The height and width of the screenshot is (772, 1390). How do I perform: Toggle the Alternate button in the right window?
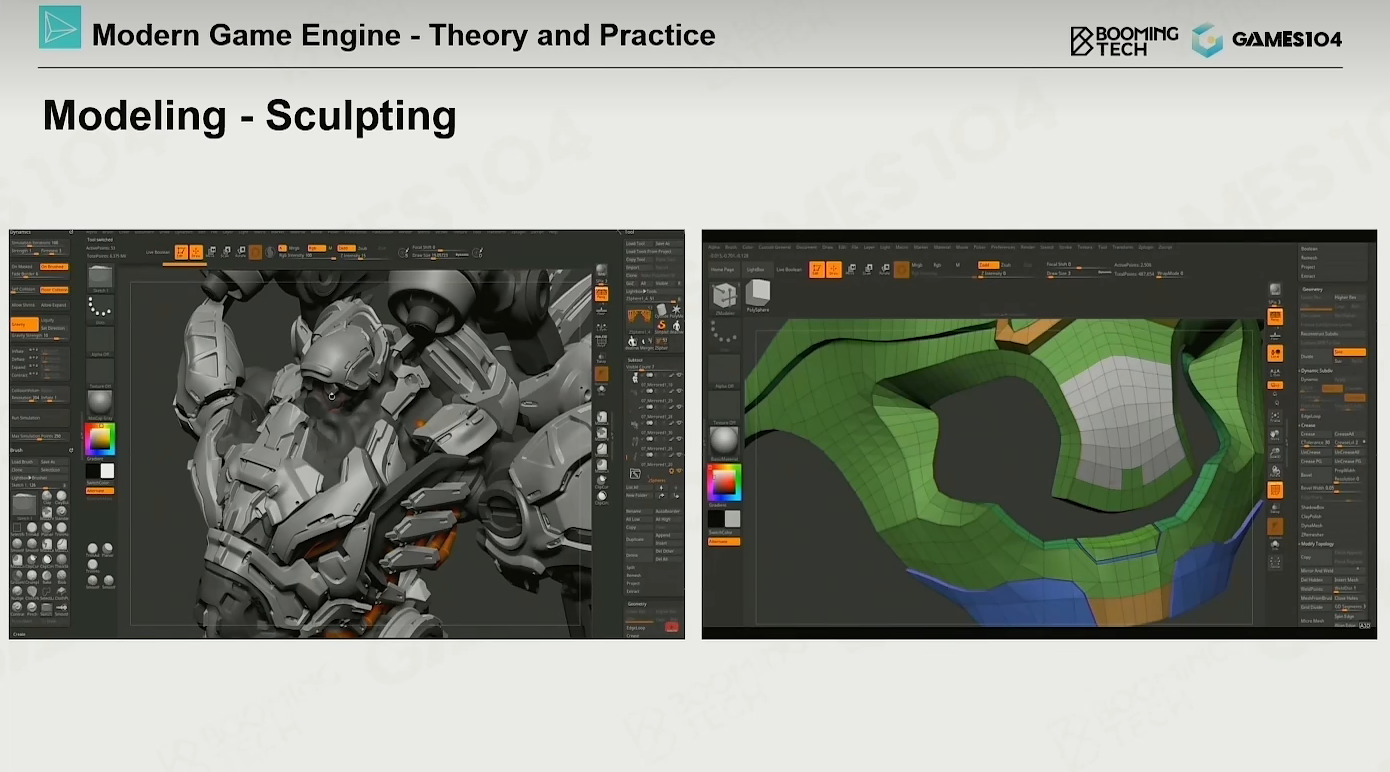pyautogui.click(x=722, y=541)
